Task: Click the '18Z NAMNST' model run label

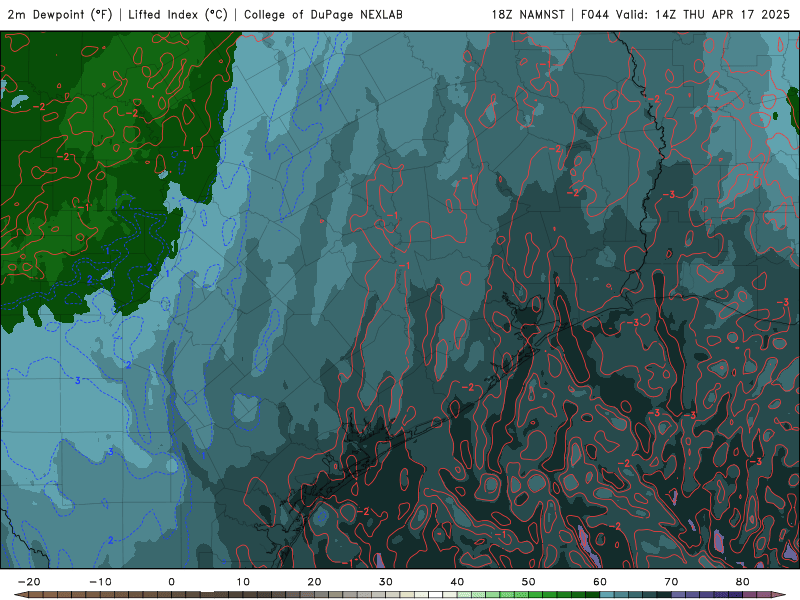Action: pos(528,14)
